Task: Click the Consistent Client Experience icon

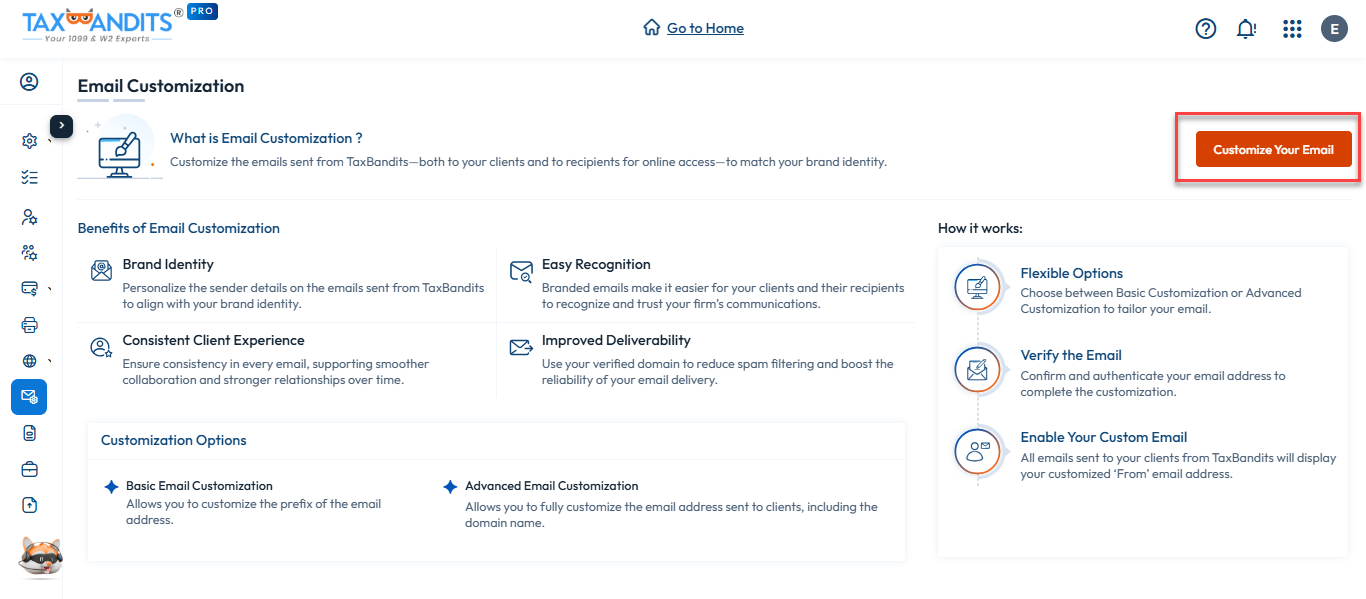Action: click(101, 348)
